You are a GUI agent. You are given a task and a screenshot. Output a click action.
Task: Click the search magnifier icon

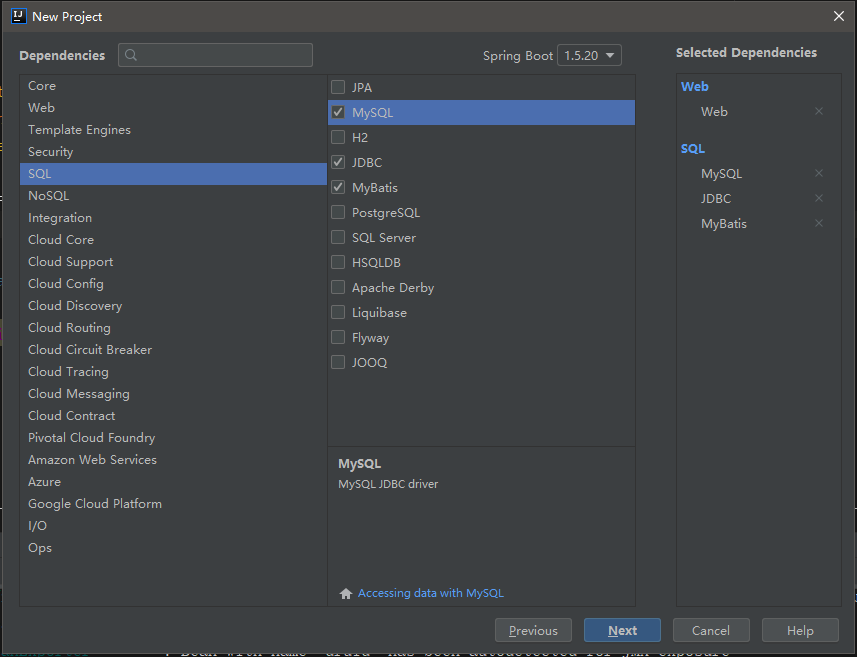(x=131, y=55)
